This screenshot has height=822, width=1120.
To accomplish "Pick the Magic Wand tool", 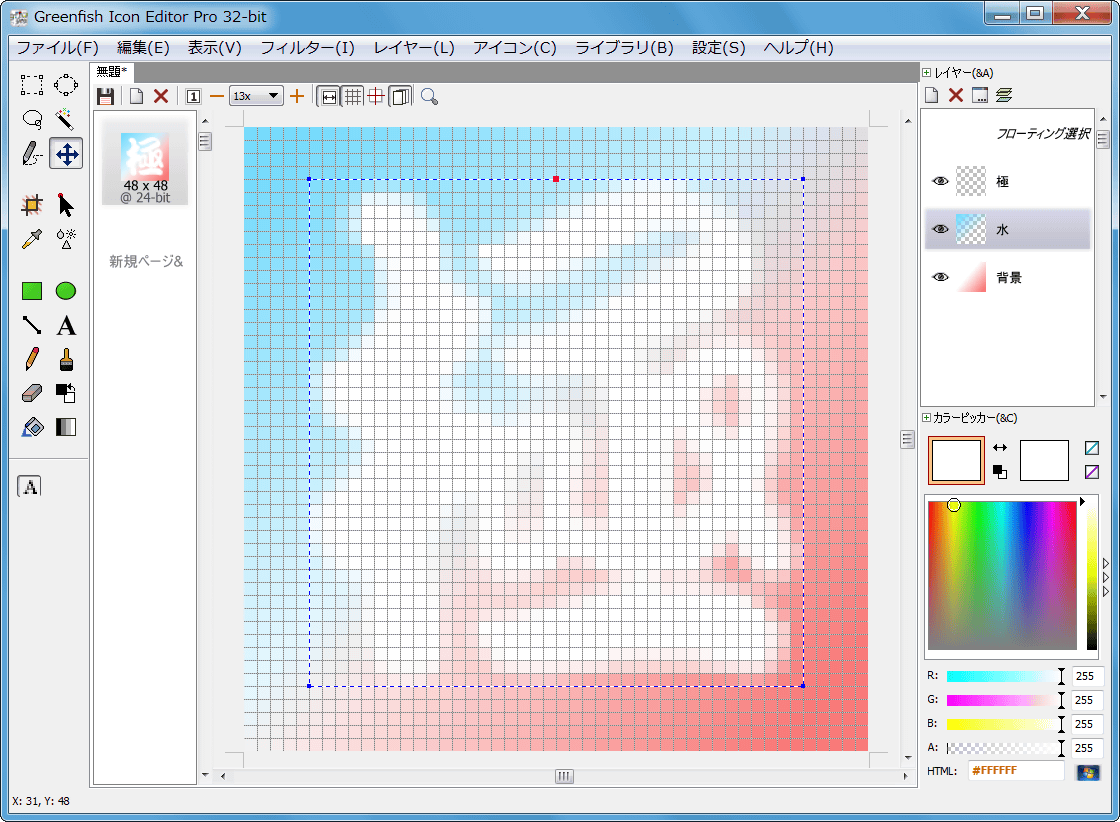I will tap(66, 119).
